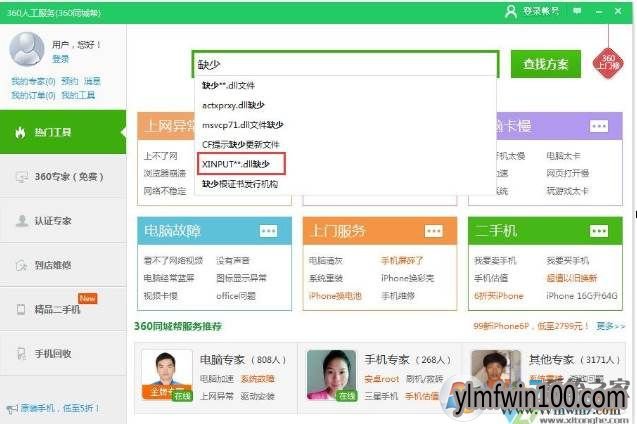Open 网络不稳定 link
637x424 pixels.
(165, 190)
